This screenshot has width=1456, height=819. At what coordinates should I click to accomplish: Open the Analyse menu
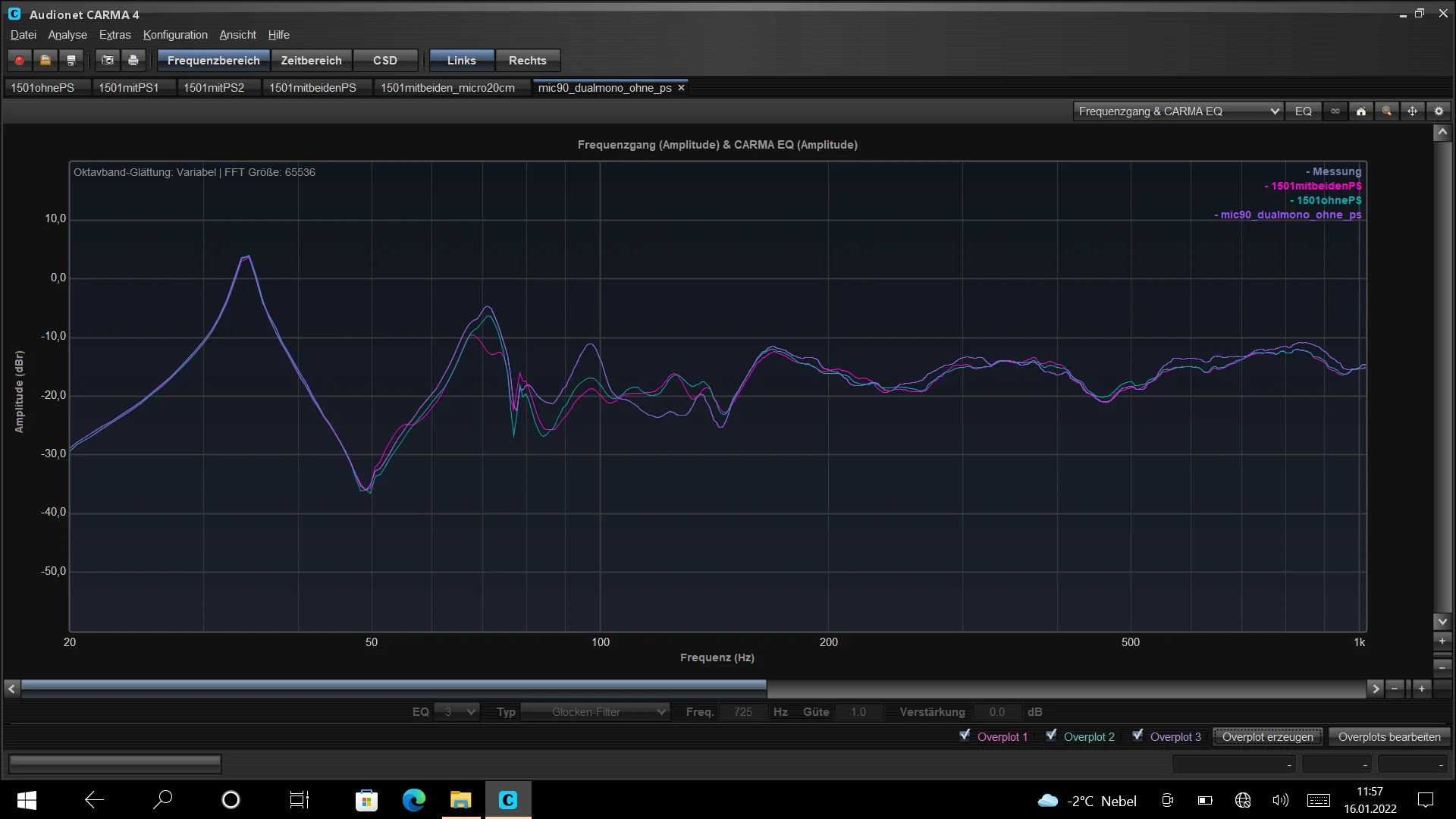point(67,35)
